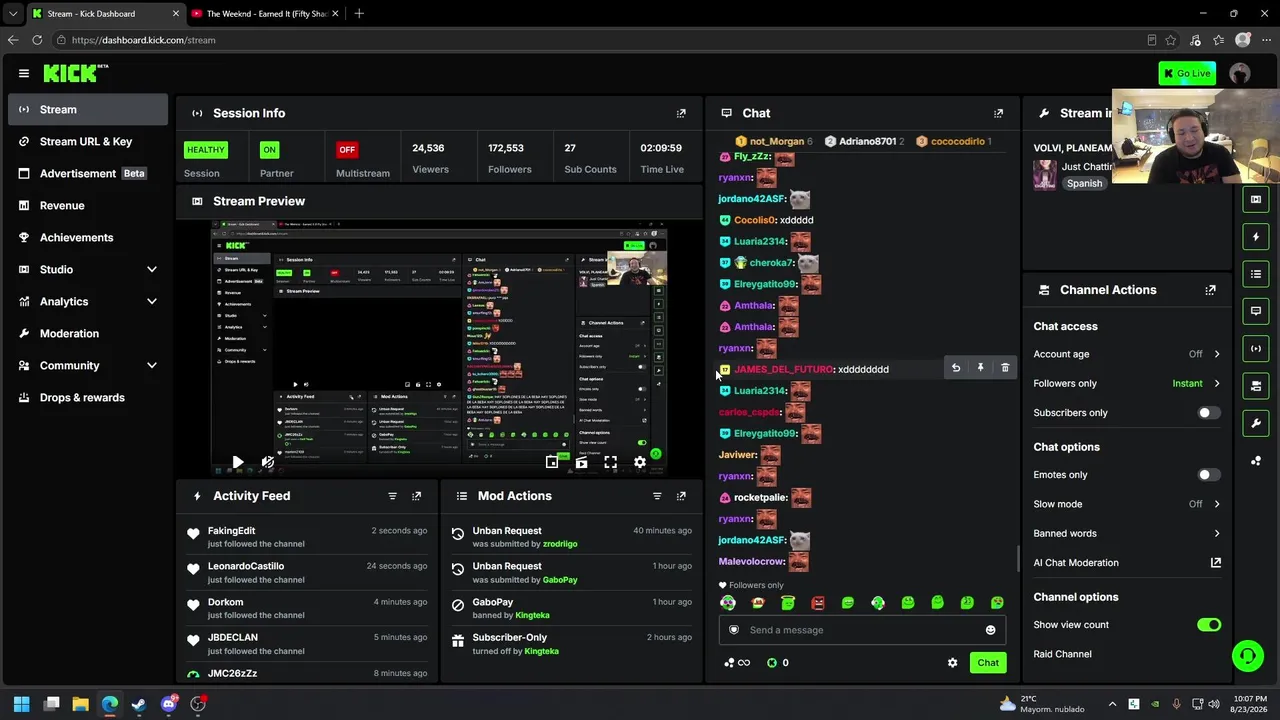
Task: Open Drops & rewards page
Action: [x=88, y=397]
